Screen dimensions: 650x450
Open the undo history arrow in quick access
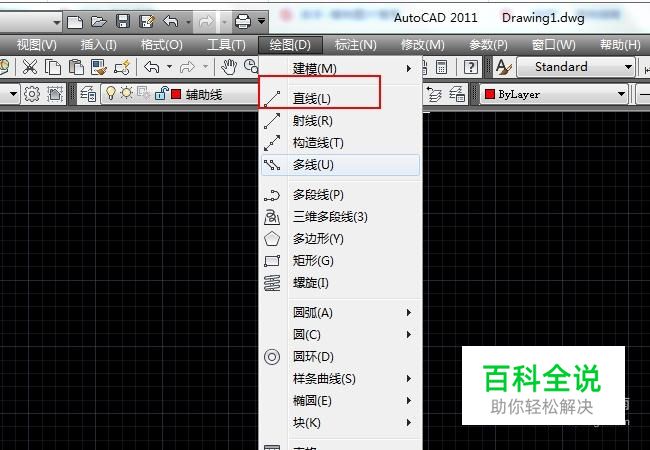pos(188,21)
